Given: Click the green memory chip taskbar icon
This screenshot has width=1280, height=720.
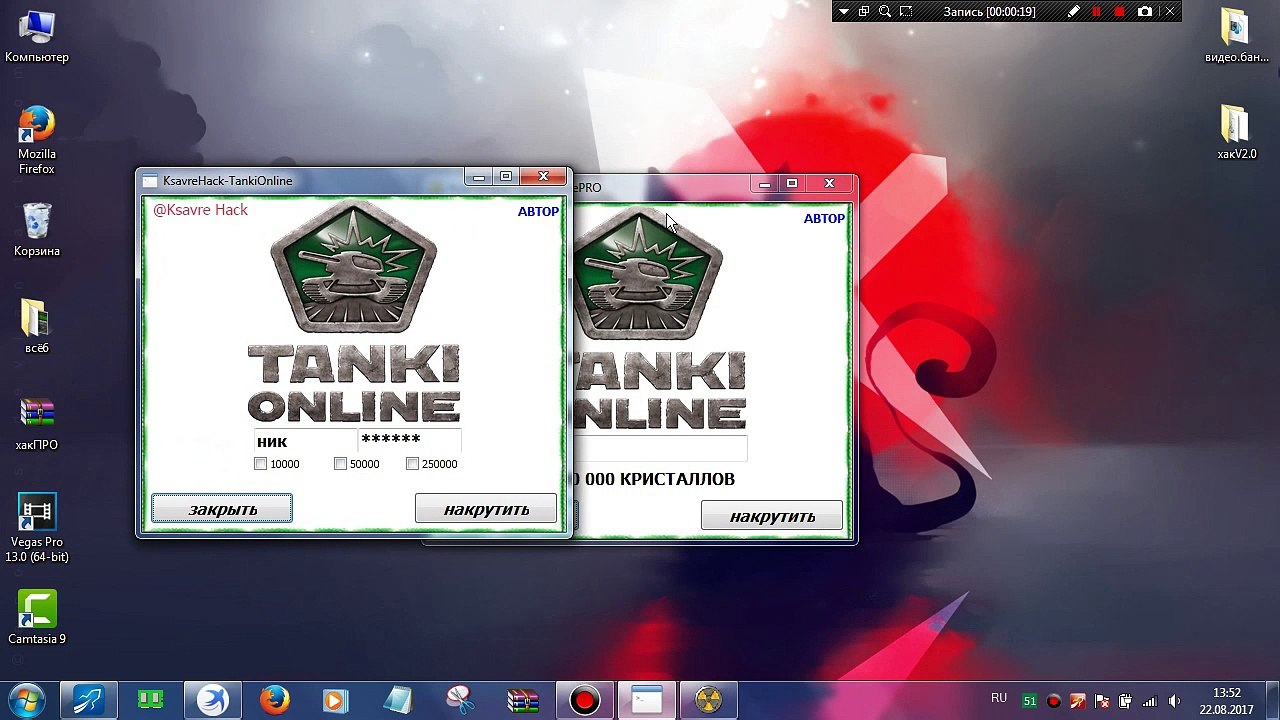Looking at the screenshot, I should coord(150,701).
